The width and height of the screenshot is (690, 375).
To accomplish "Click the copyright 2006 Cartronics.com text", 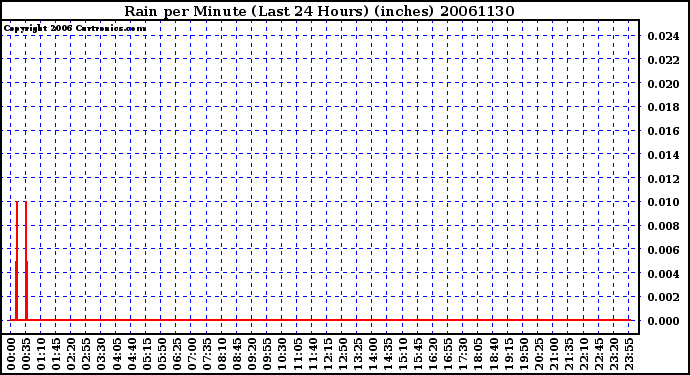I will [x=75, y=29].
